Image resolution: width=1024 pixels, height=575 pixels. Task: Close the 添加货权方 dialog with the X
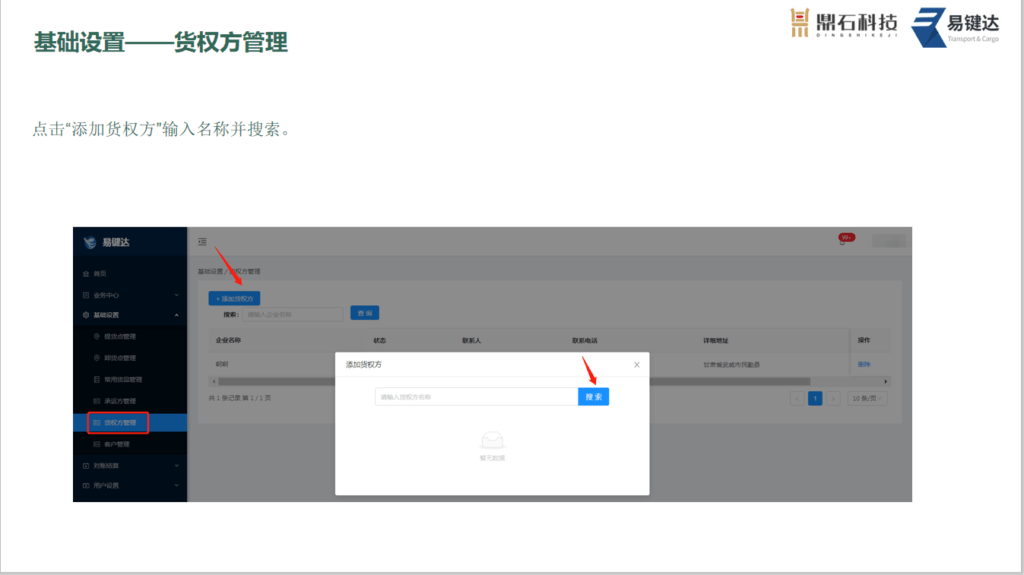coord(637,365)
